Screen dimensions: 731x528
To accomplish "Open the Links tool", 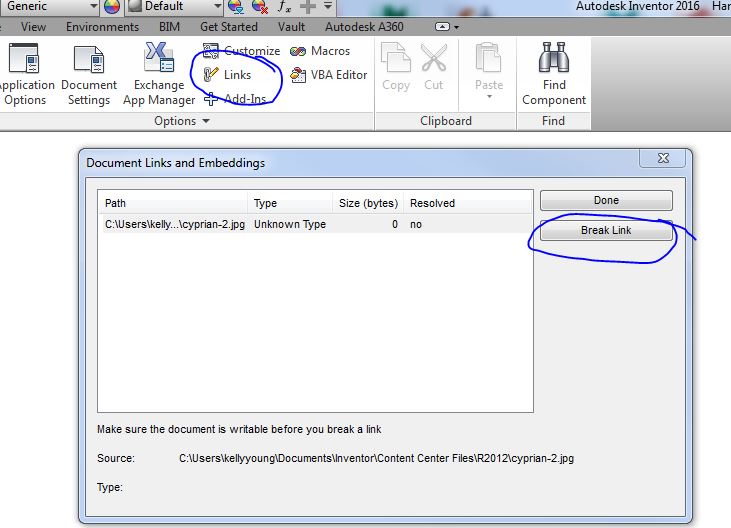I will (x=227, y=75).
